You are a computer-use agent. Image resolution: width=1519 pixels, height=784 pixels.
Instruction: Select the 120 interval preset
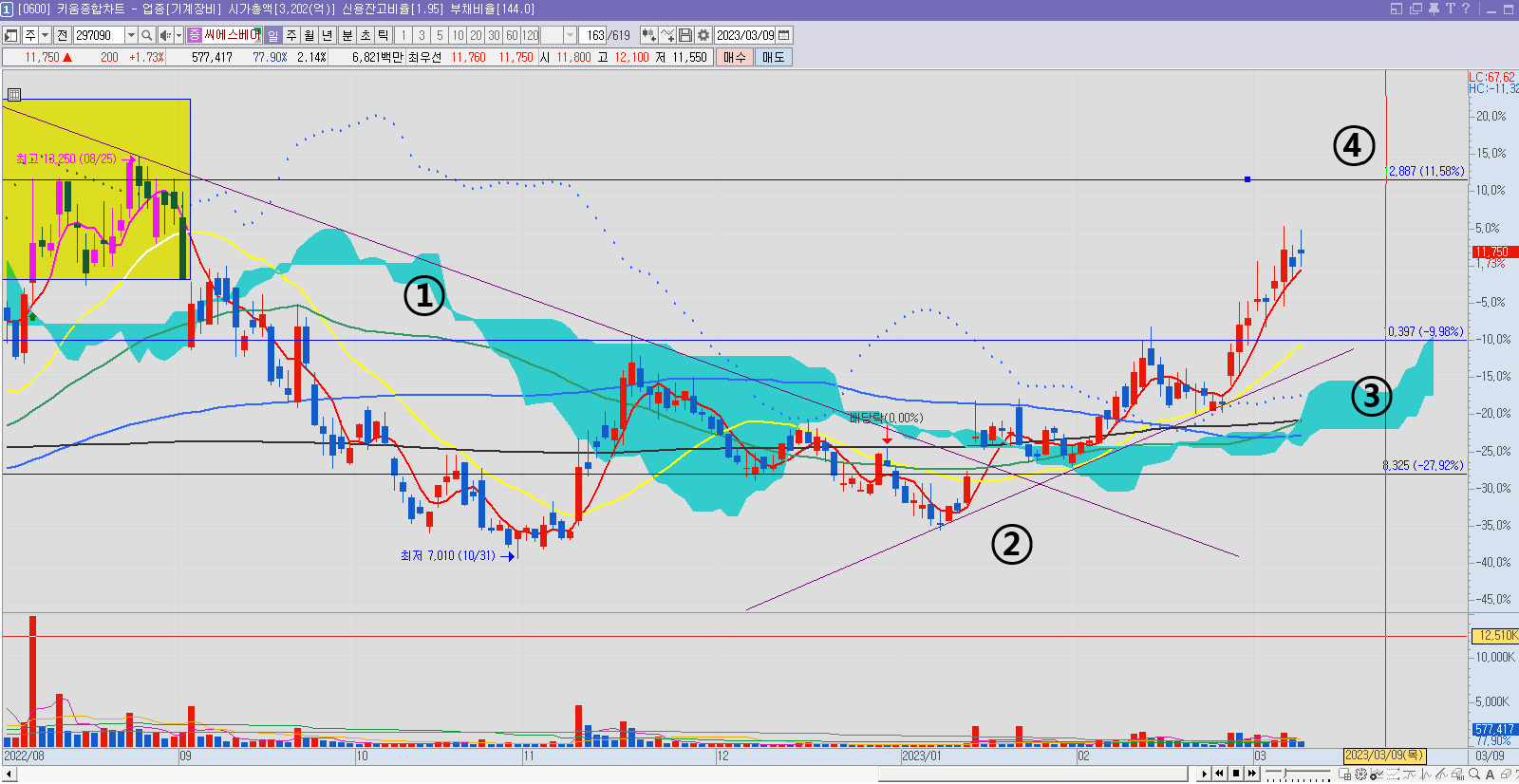(x=530, y=35)
